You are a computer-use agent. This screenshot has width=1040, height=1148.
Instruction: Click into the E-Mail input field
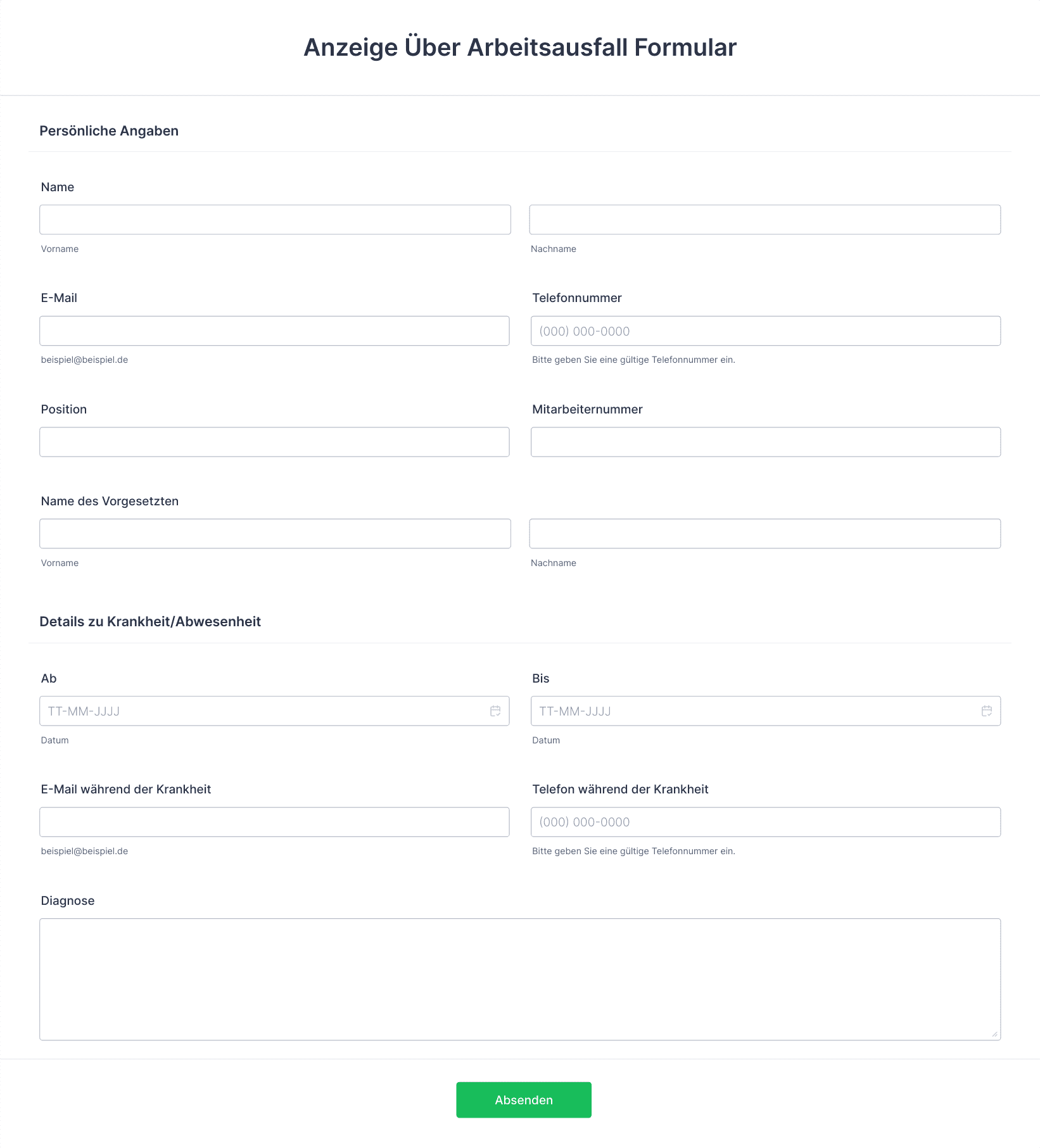(x=274, y=331)
